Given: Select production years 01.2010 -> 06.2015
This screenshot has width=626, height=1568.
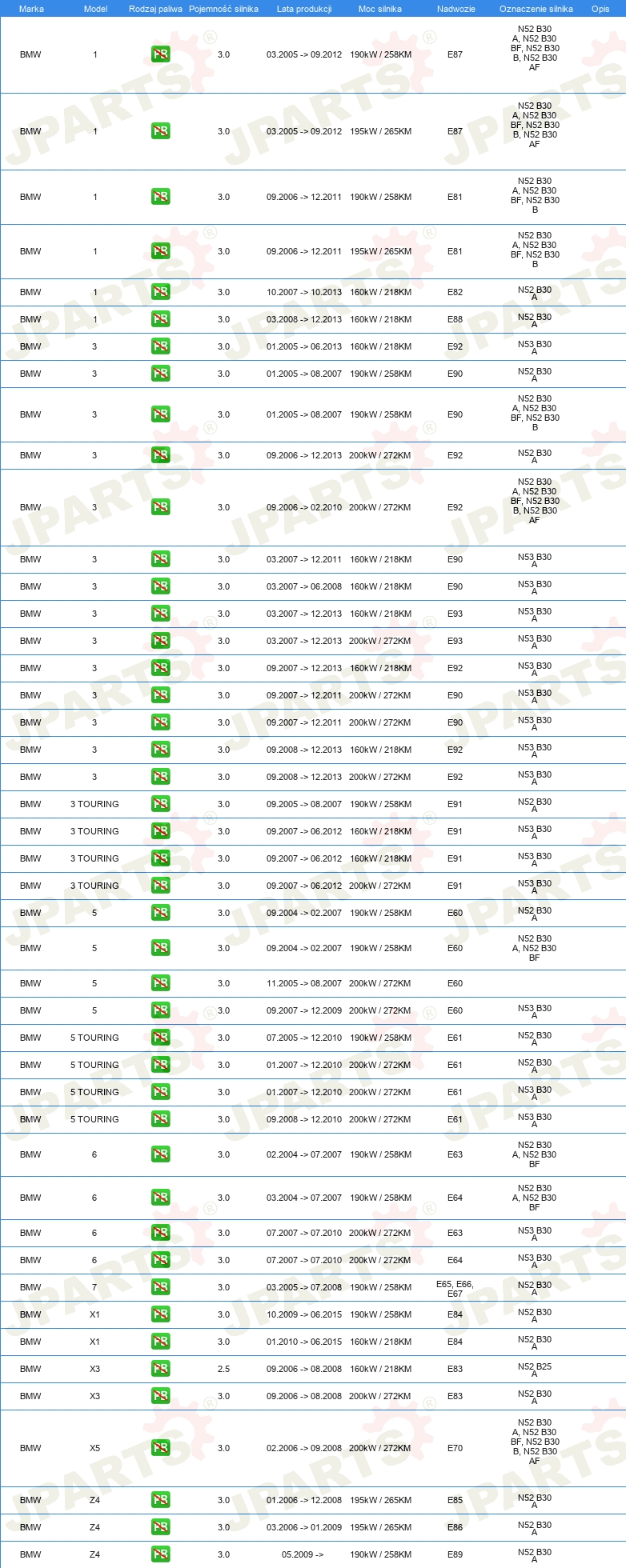Looking at the screenshot, I should coord(304,1342).
